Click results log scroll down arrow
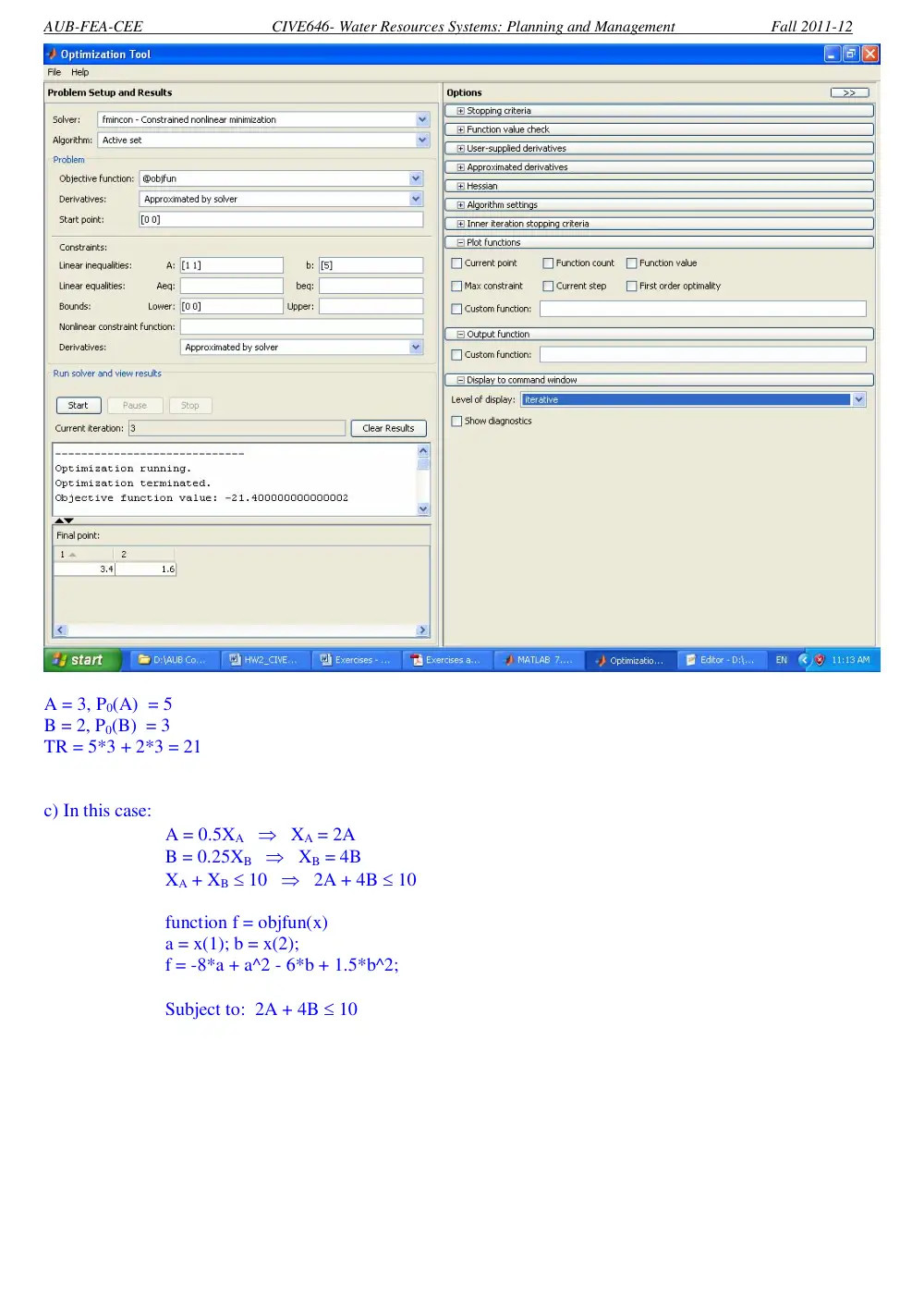Image resolution: width=924 pixels, height=1309 pixels. coord(423,508)
